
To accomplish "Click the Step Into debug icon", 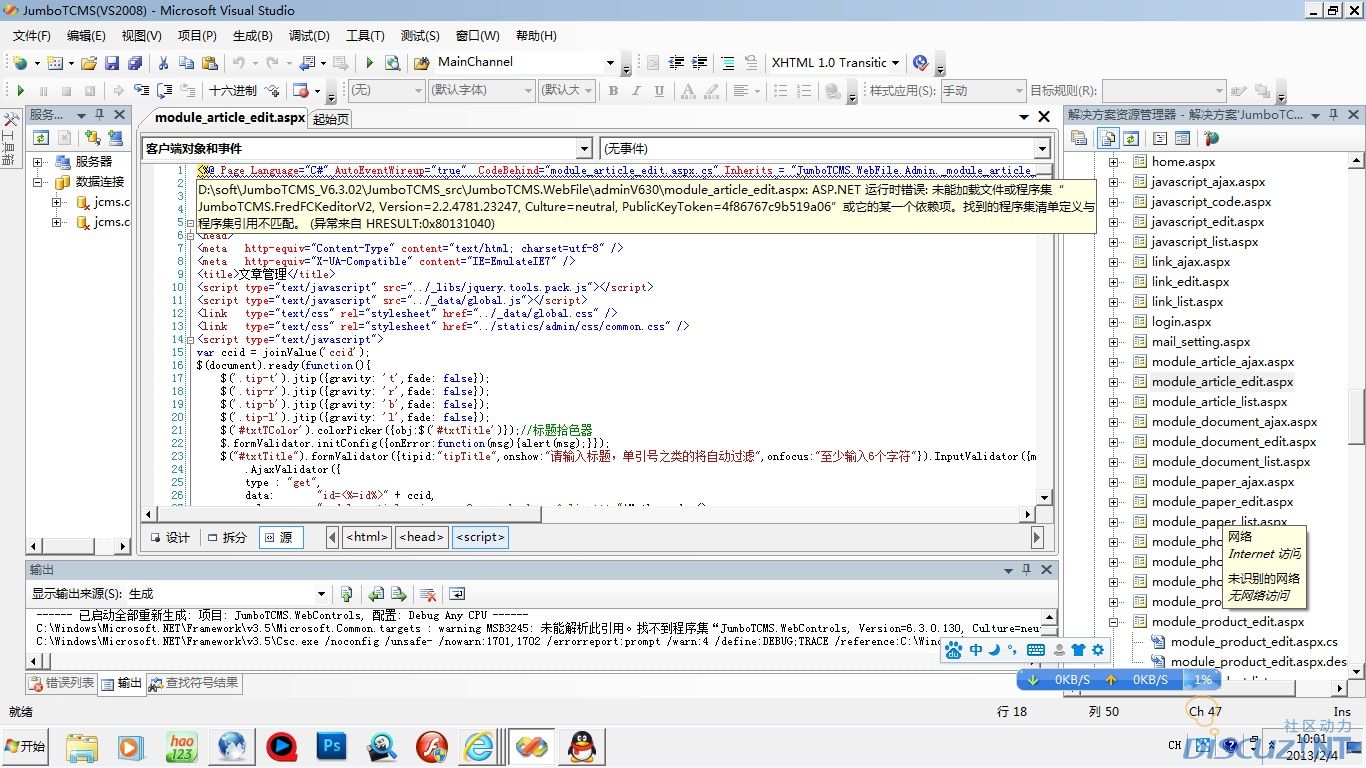I will [143, 90].
